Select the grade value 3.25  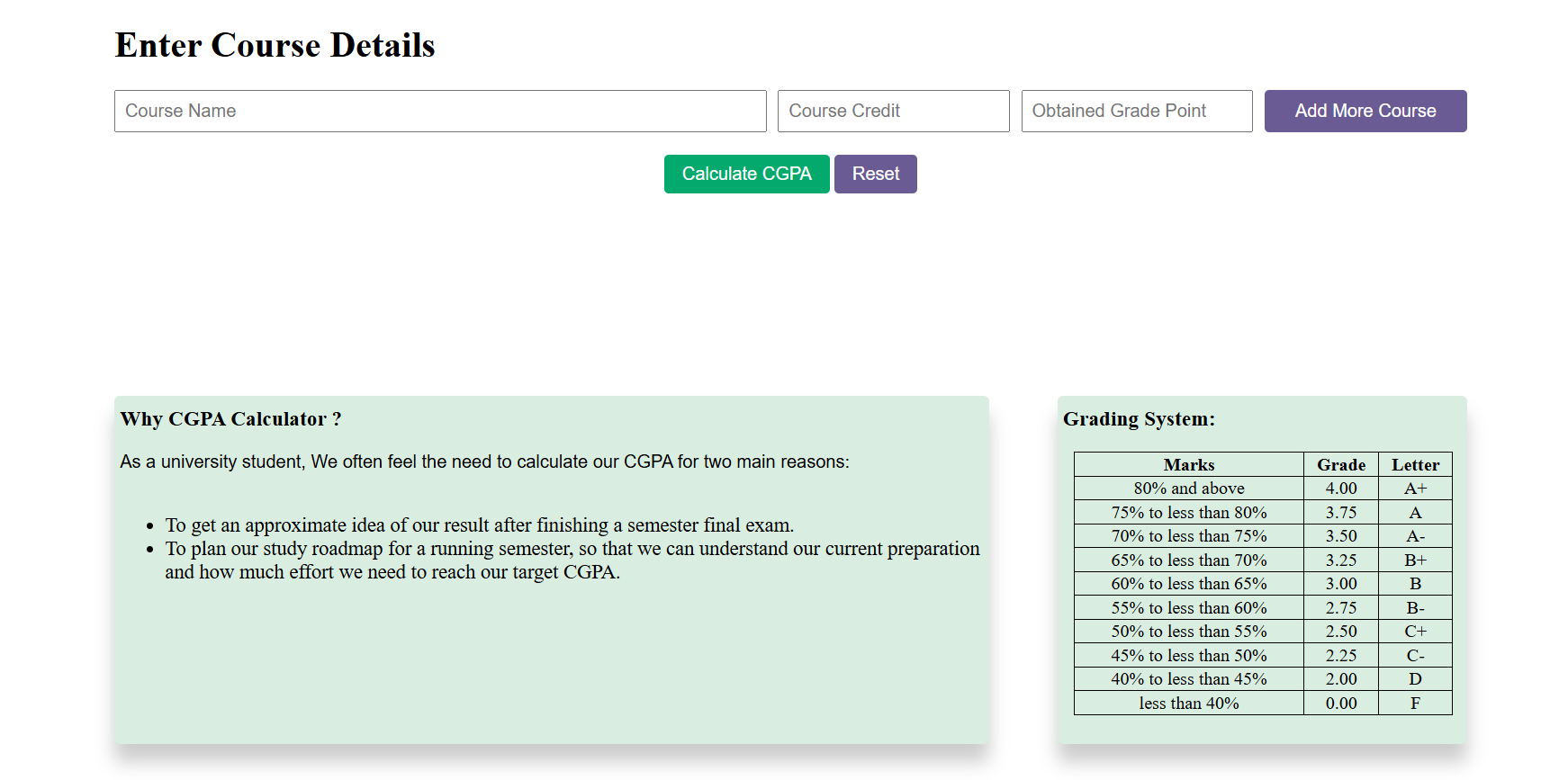(x=1341, y=560)
